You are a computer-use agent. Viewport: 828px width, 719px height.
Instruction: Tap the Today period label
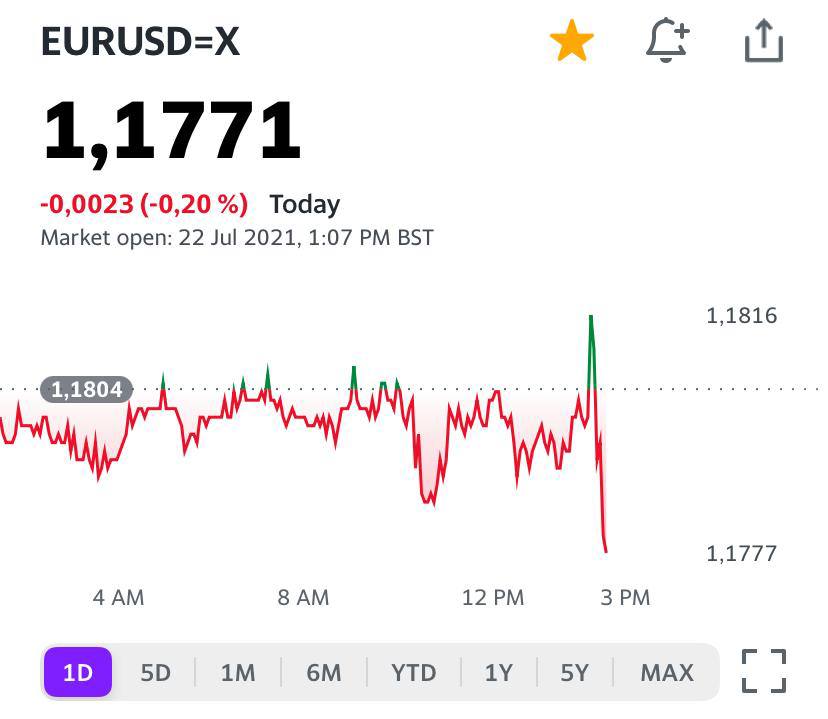305,204
